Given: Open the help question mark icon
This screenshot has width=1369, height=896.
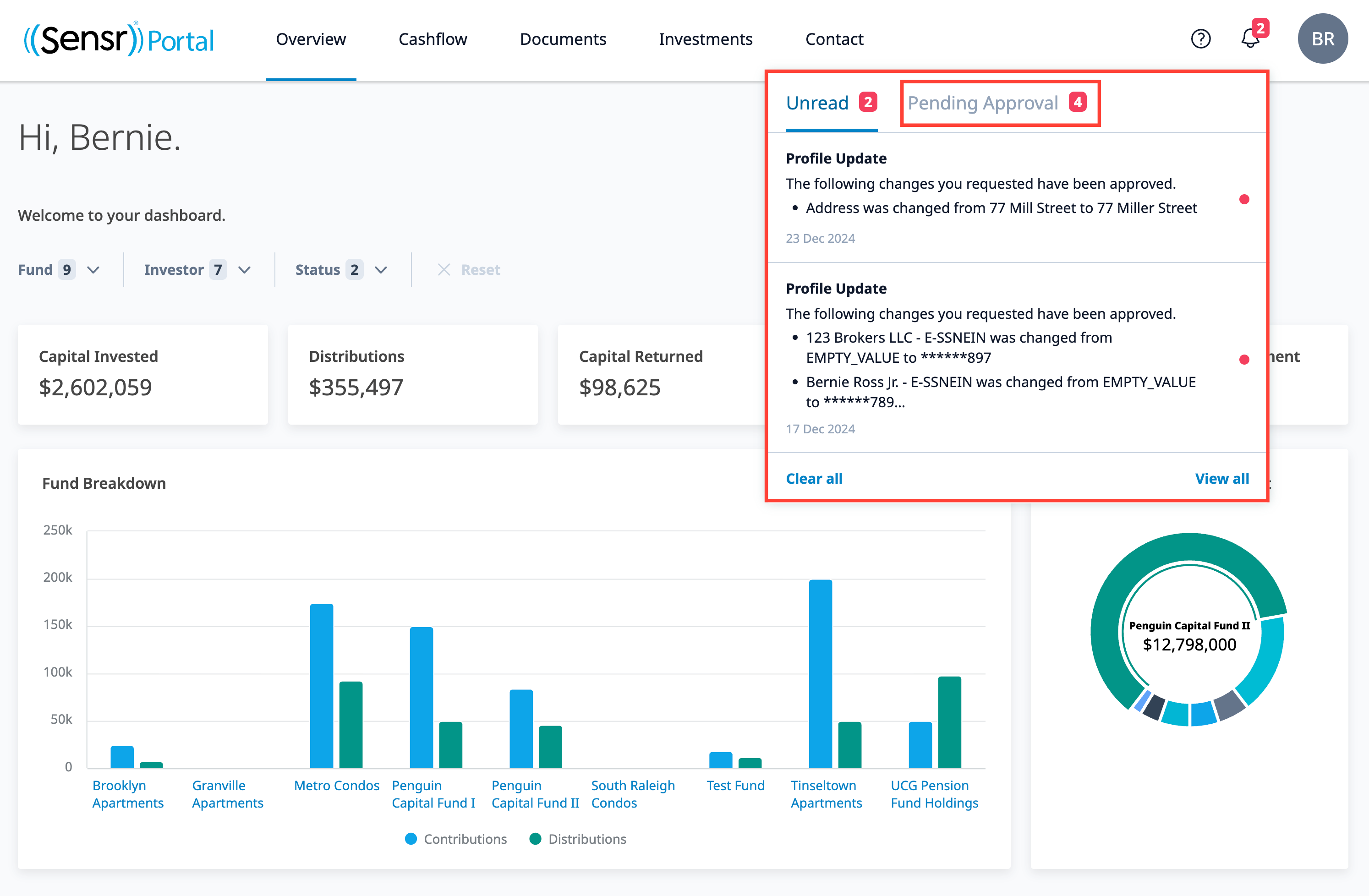Looking at the screenshot, I should (x=1200, y=39).
